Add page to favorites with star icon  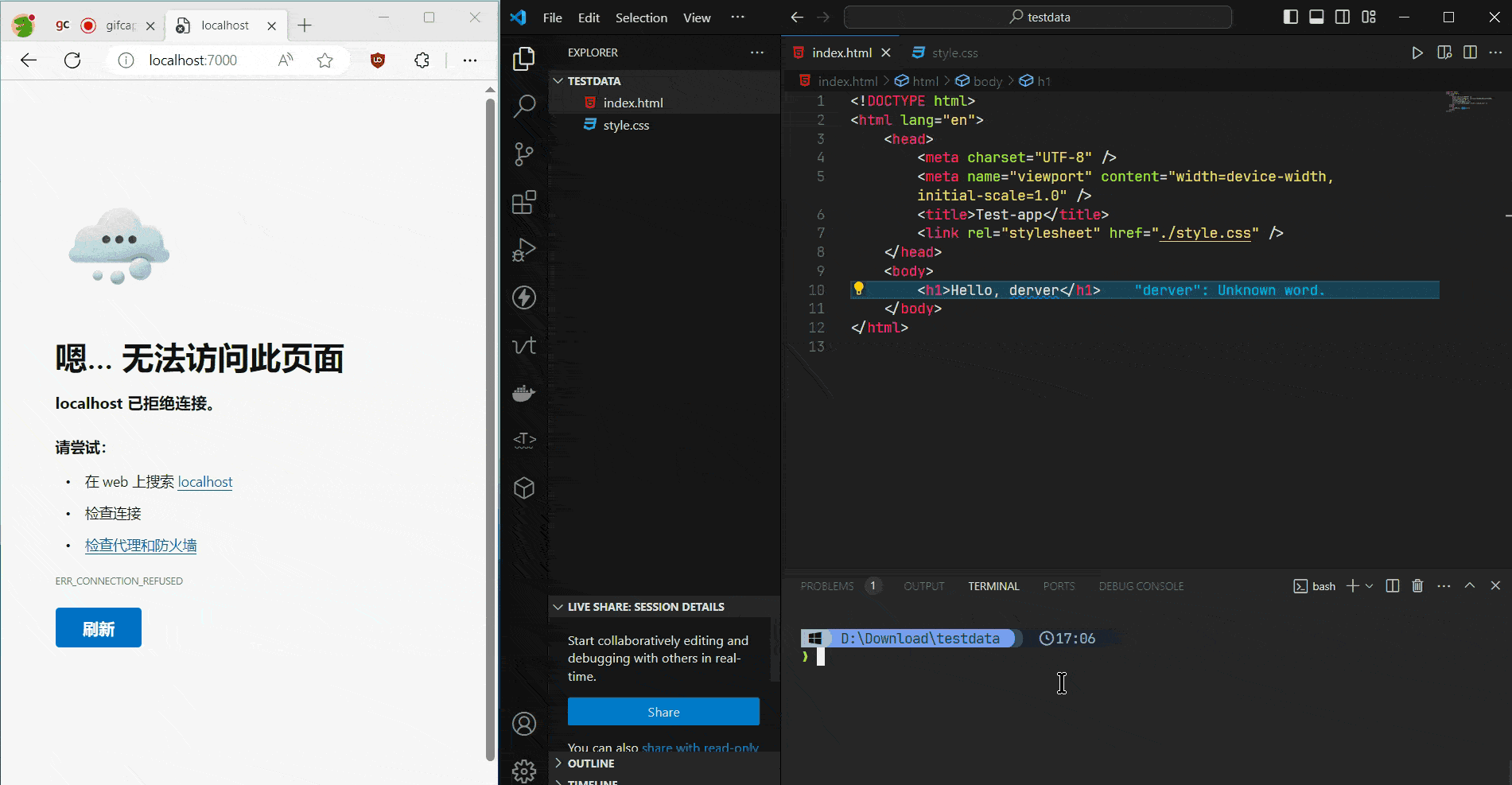325,60
